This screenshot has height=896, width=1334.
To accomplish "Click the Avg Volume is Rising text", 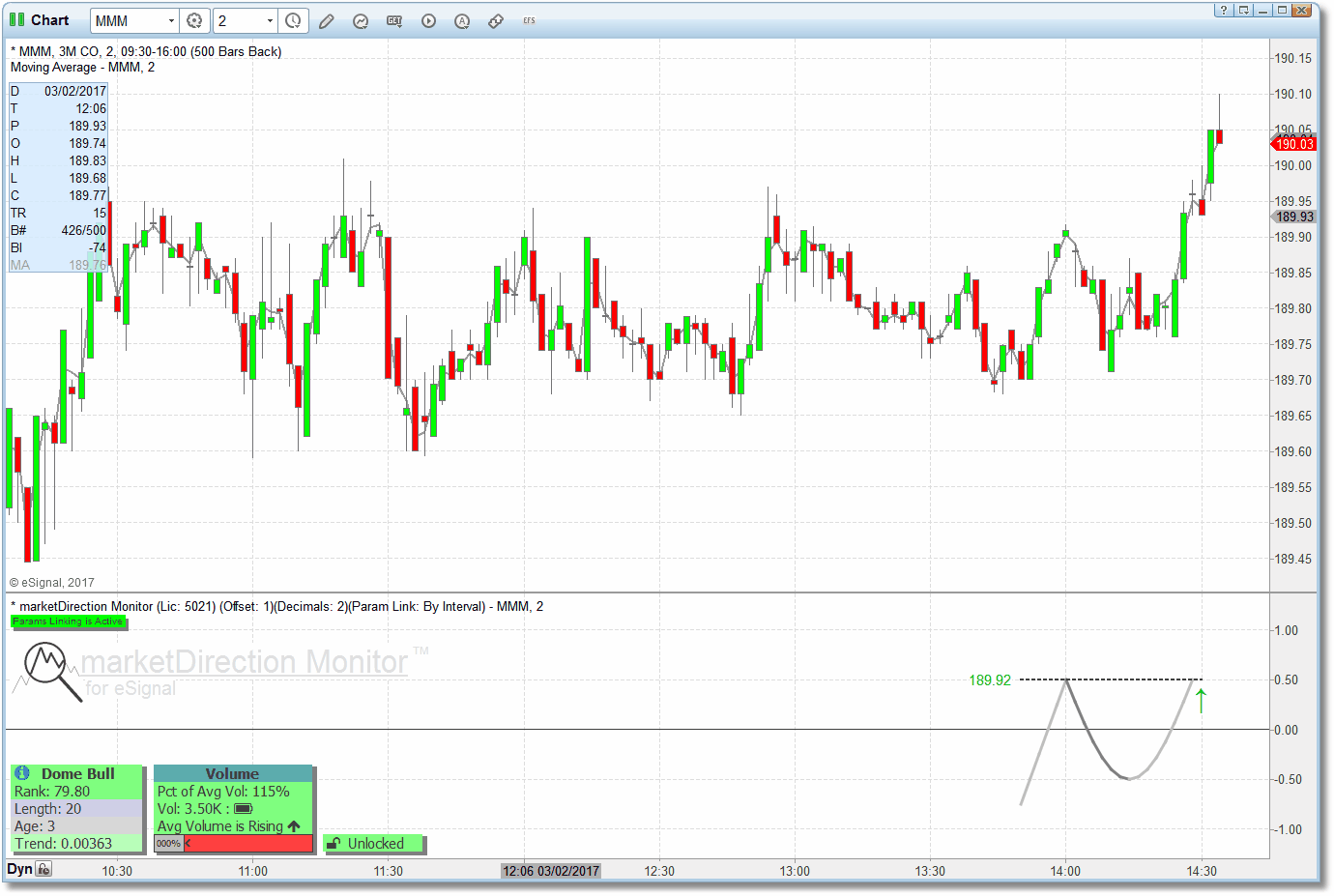I will (x=220, y=826).
